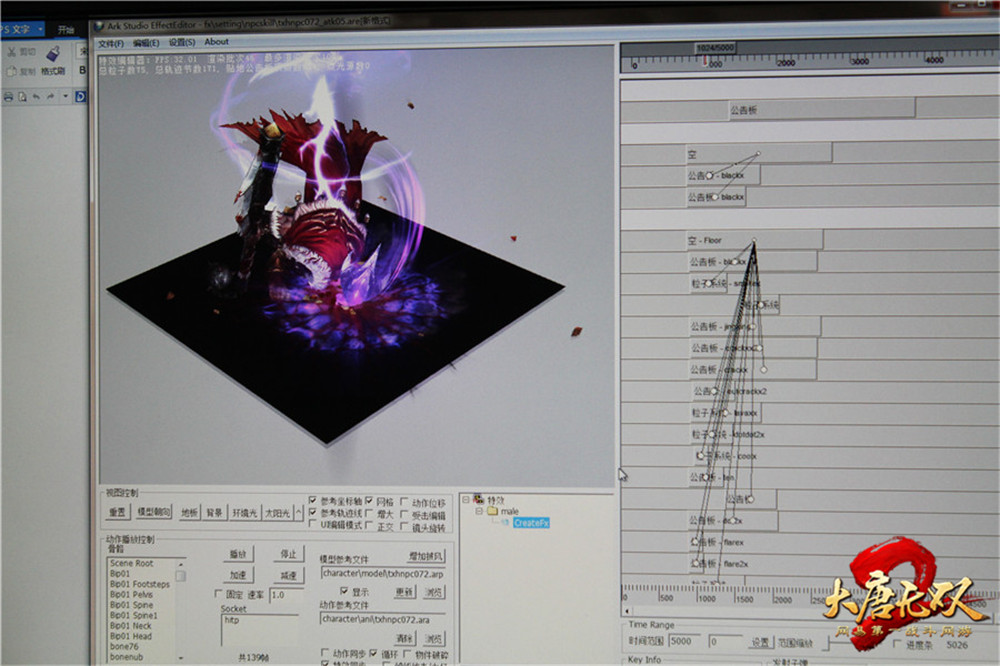Image resolution: width=1000 pixels, height=666 pixels.
Task: Click the 播放 play button
Action: [x=239, y=554]
